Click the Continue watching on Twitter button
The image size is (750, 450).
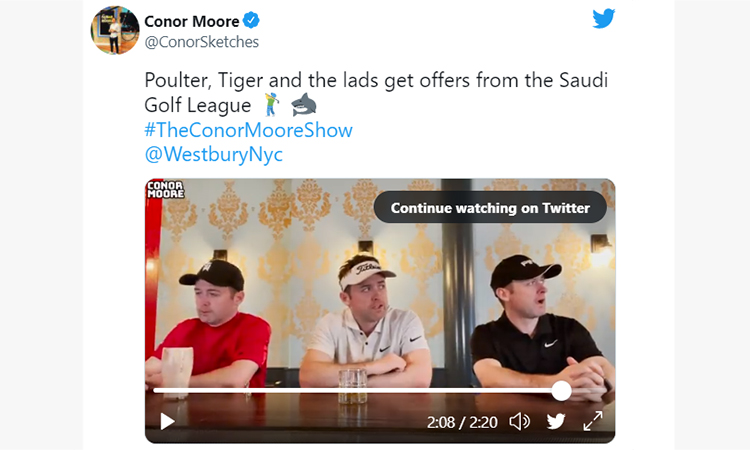click(x=490, y=208)
